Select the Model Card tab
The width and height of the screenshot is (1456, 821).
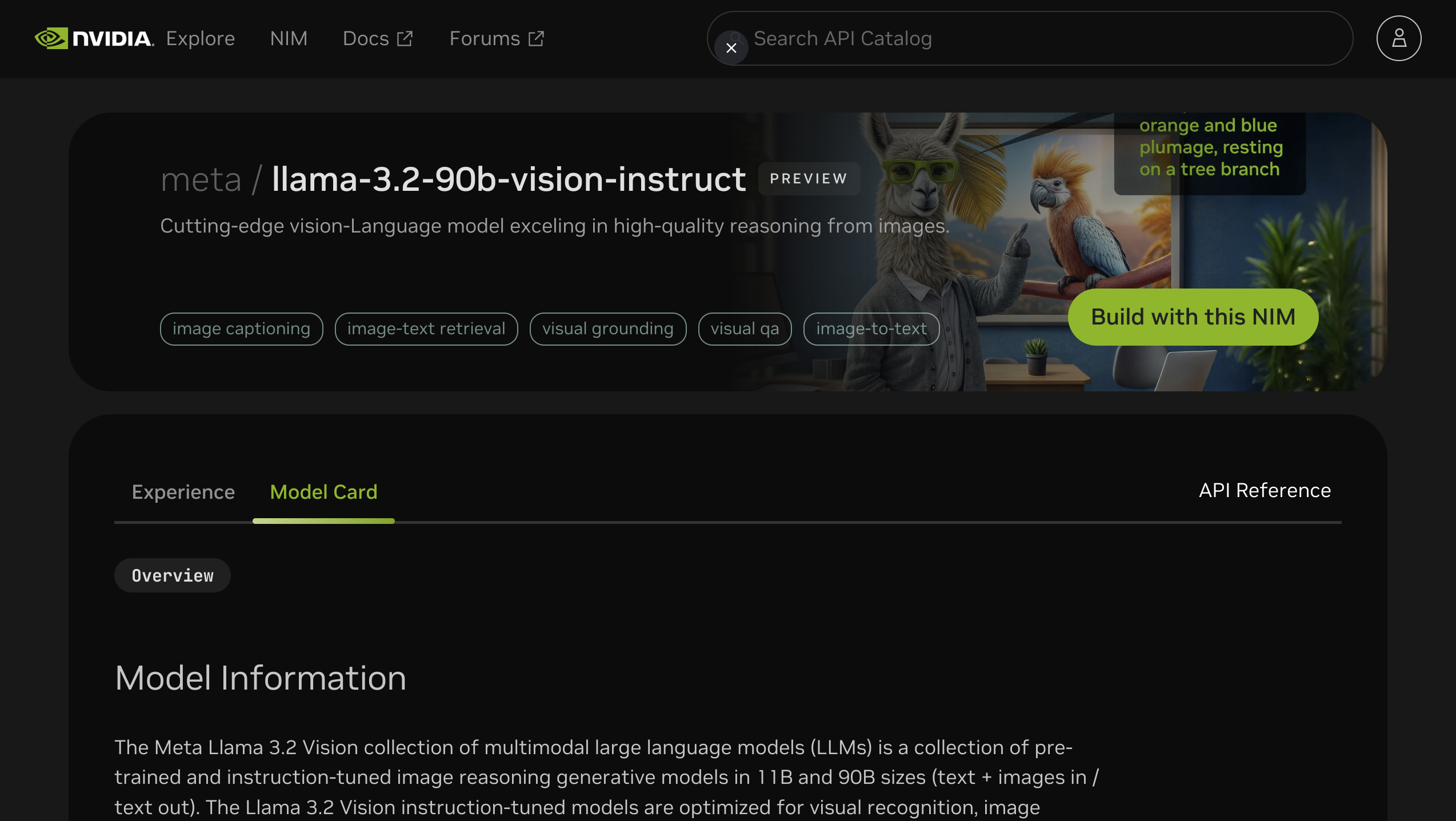coord(323,492)
